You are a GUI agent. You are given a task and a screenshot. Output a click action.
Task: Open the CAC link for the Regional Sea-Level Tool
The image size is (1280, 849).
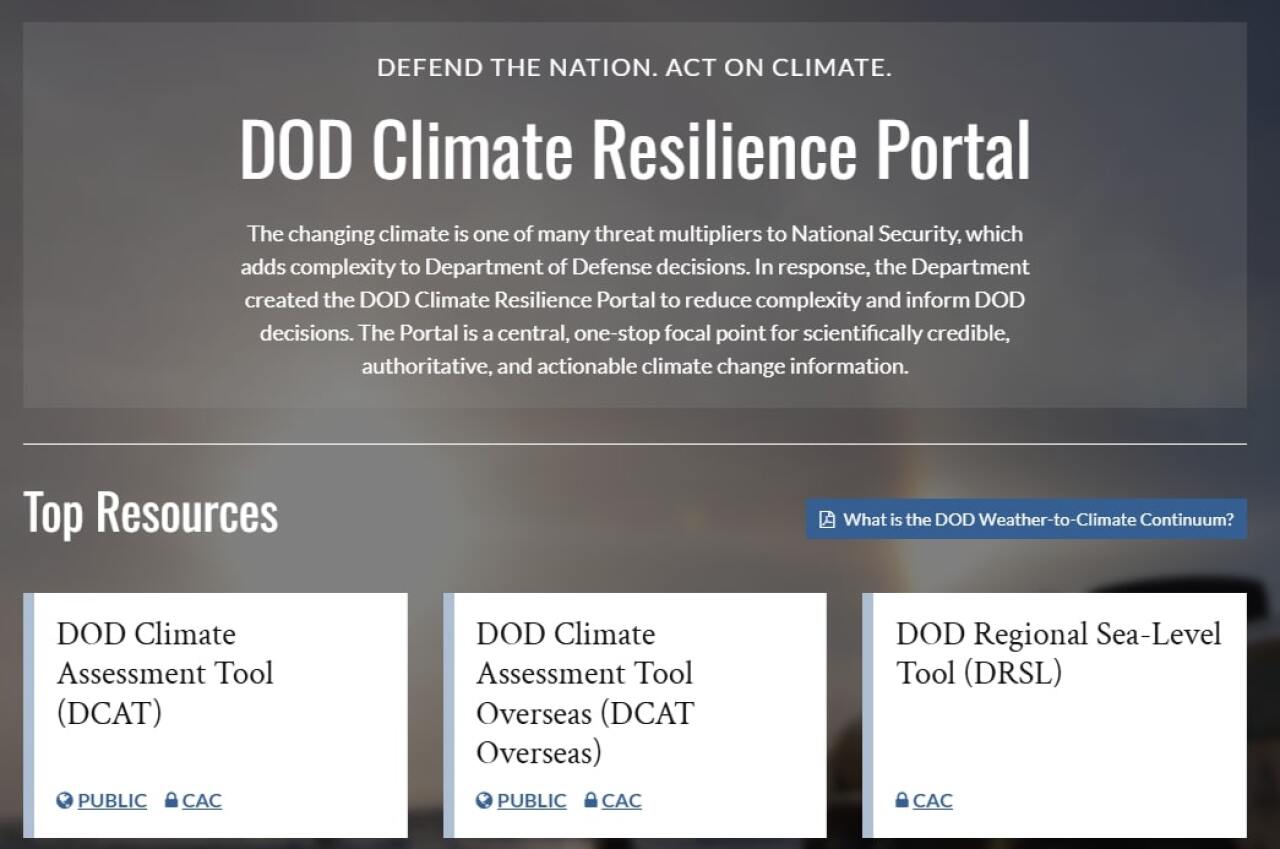tap(932, 801)
